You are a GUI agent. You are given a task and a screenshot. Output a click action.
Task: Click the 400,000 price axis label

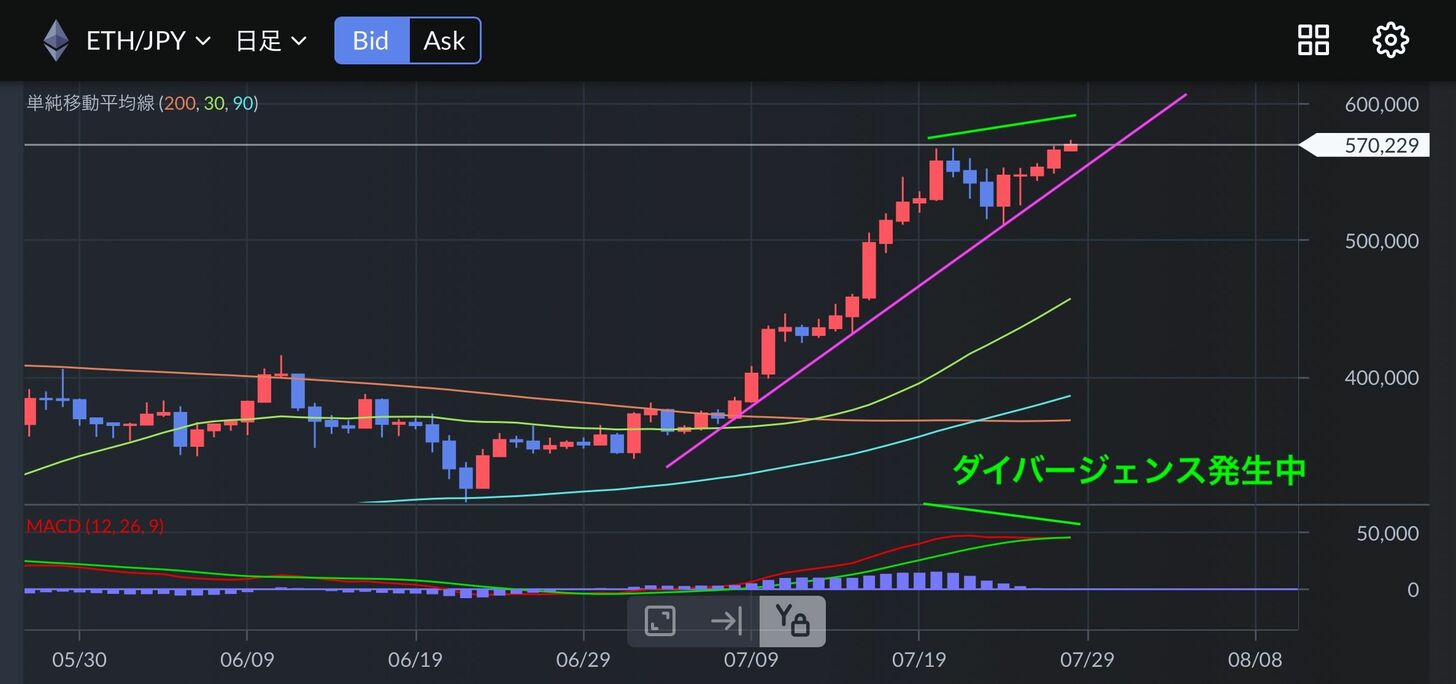pos(1381,378)
